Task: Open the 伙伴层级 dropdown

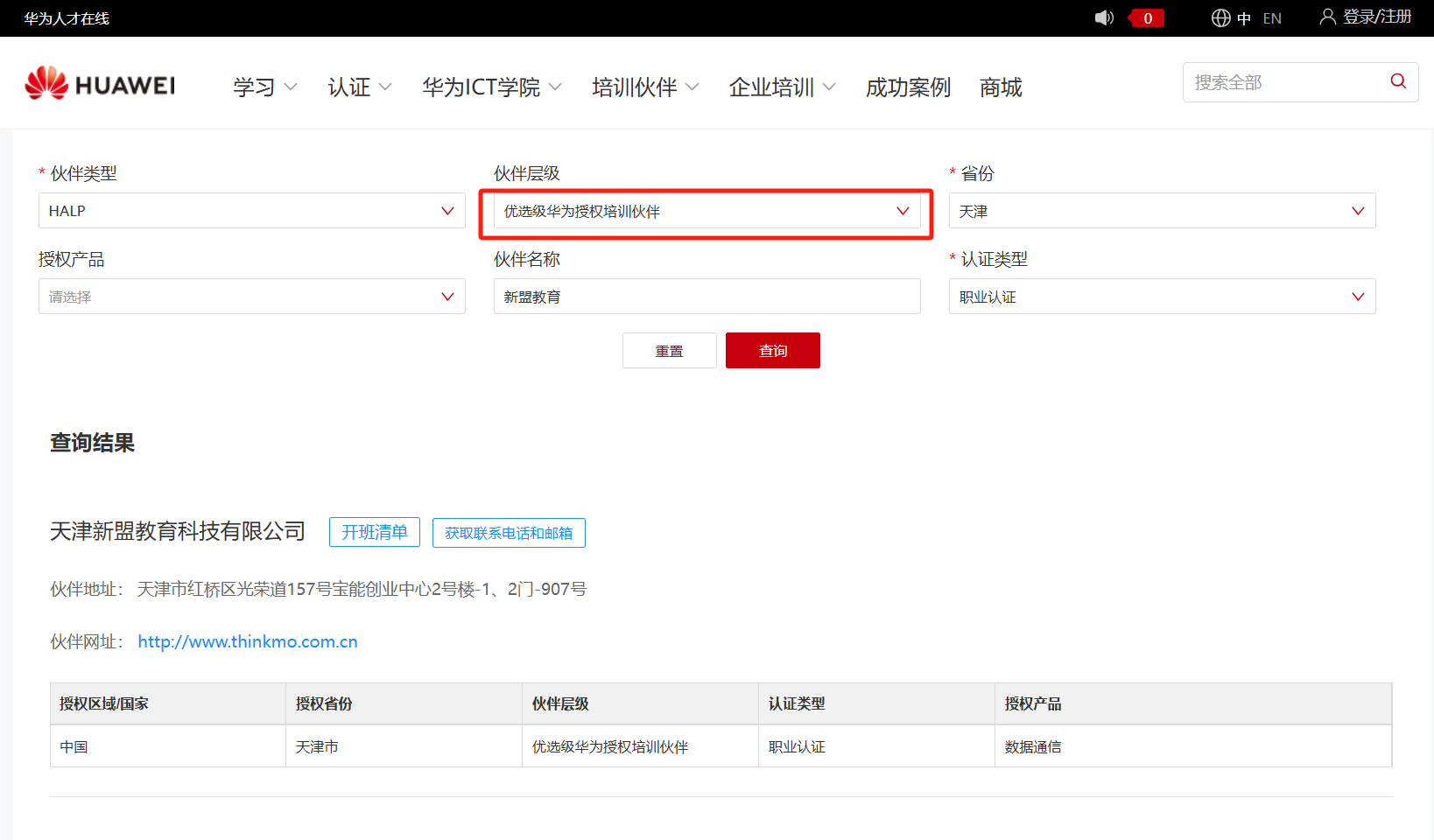Action: pyautogui.click(x=707, y=211)
